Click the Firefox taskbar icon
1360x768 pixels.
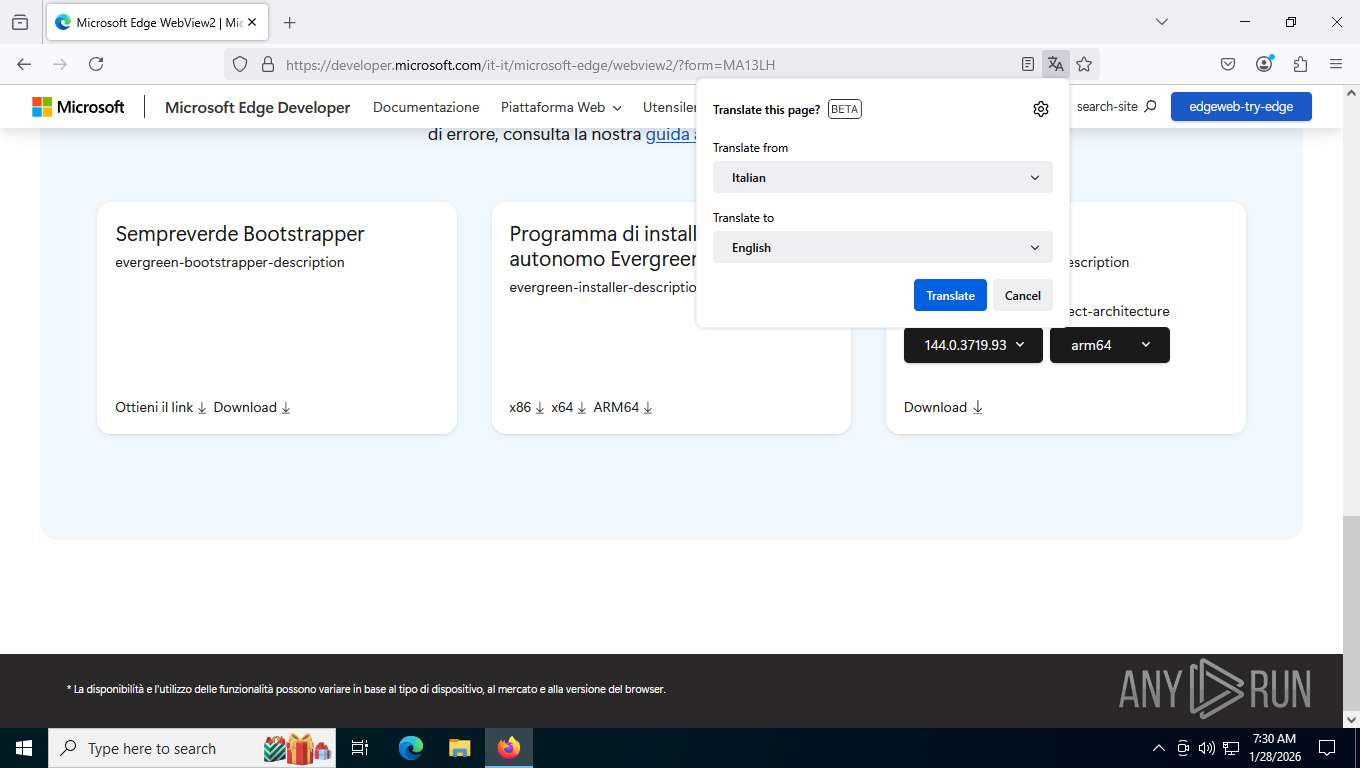pos(509,748)
